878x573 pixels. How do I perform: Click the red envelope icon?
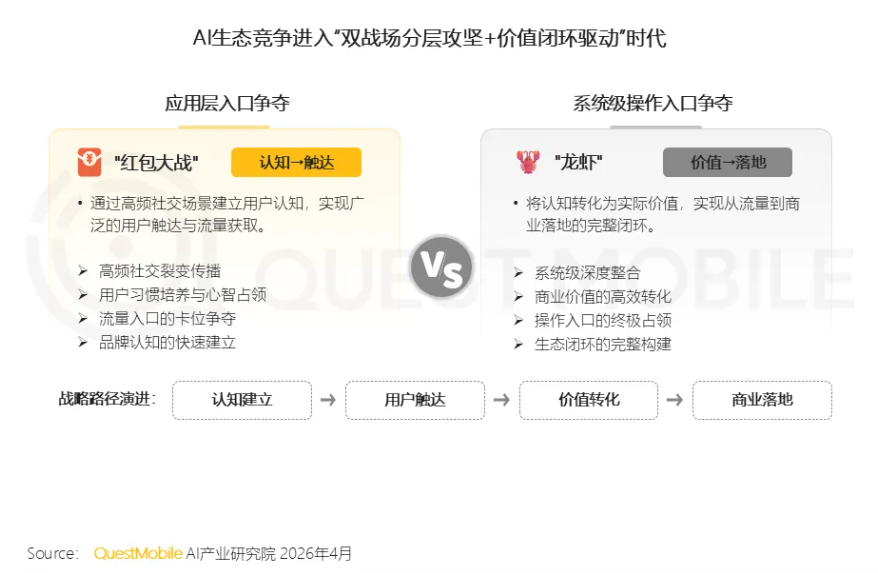(90, 162)
